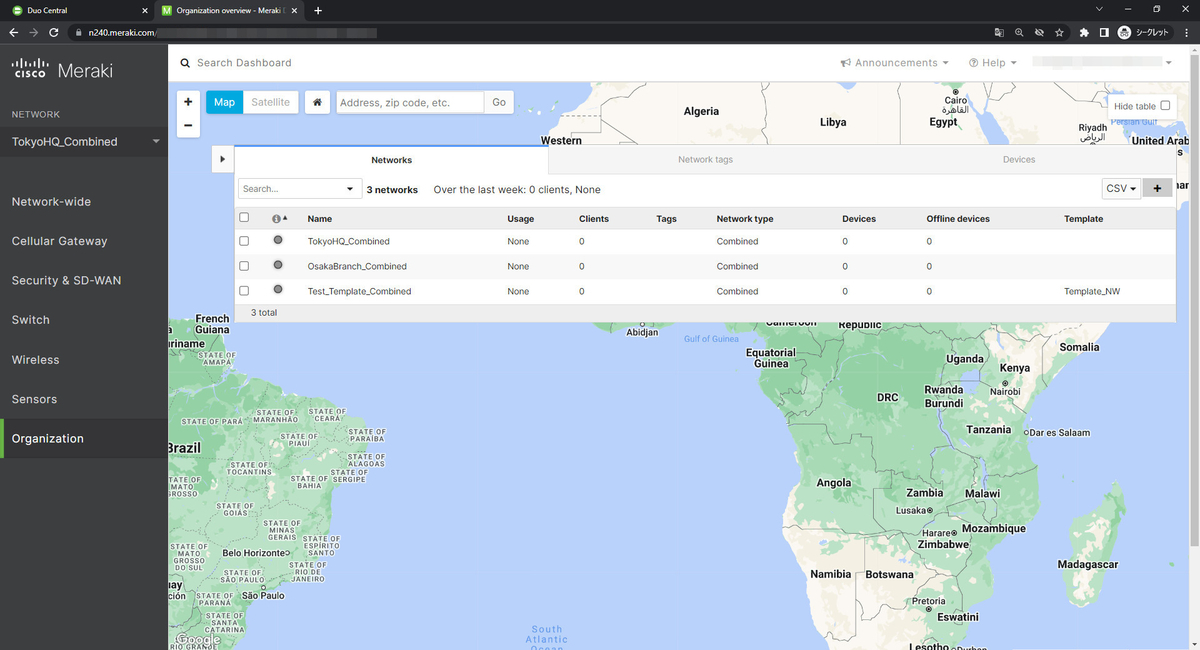Open browser extensions puzzle icon
The width and height of the screenshot is (1200, 650).
[x=1084, y=32]
